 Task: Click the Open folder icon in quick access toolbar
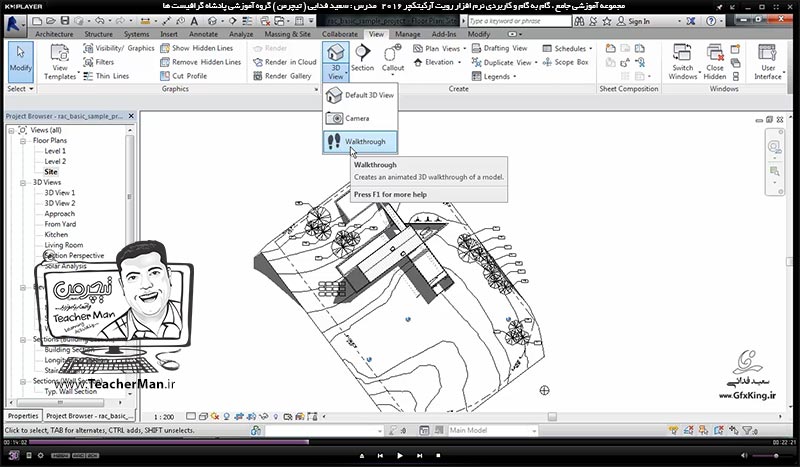coord(51,21)
